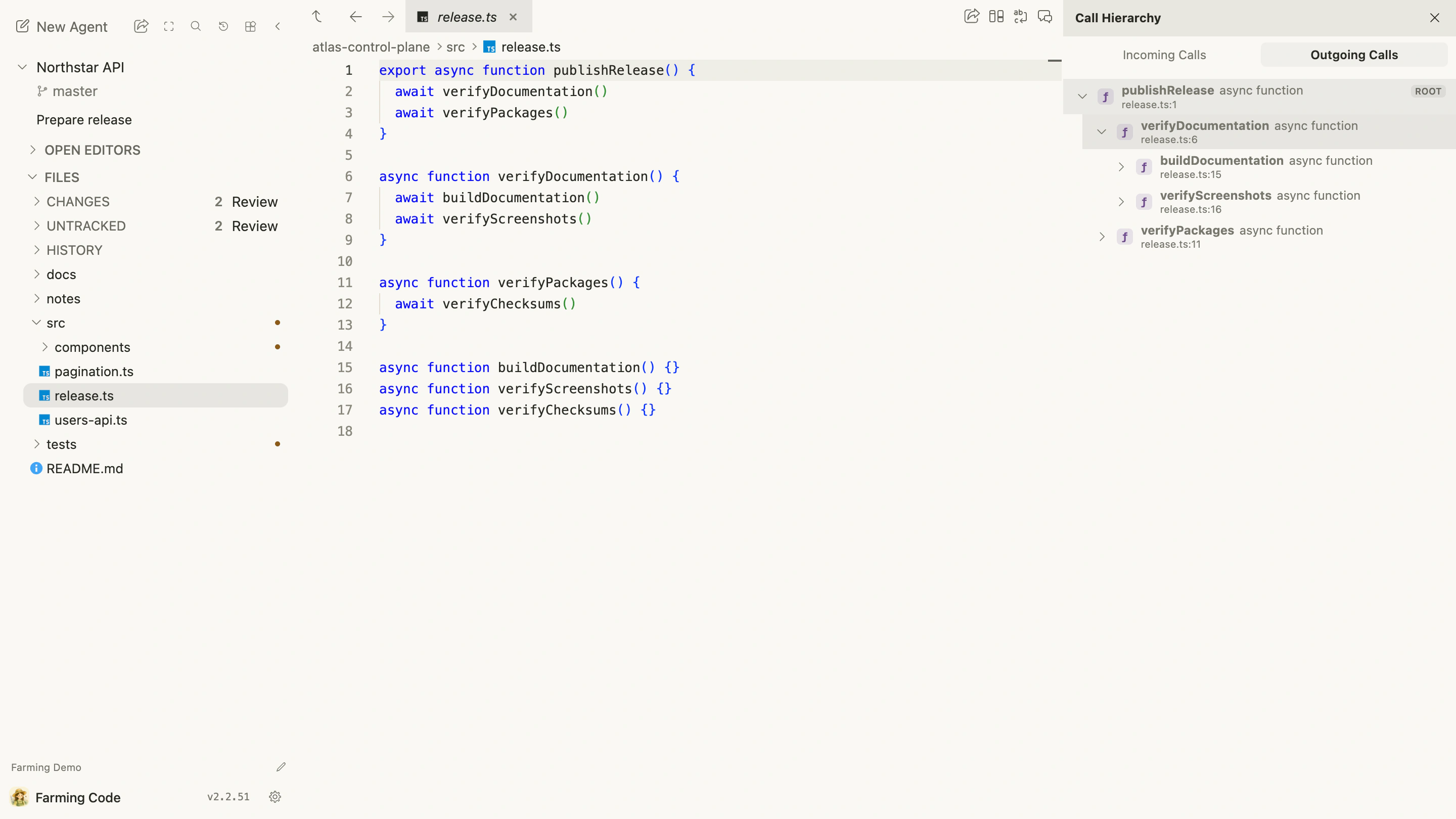1456x819 pixels.
Task: Expand the tests folder
Action: pos(37,444)
